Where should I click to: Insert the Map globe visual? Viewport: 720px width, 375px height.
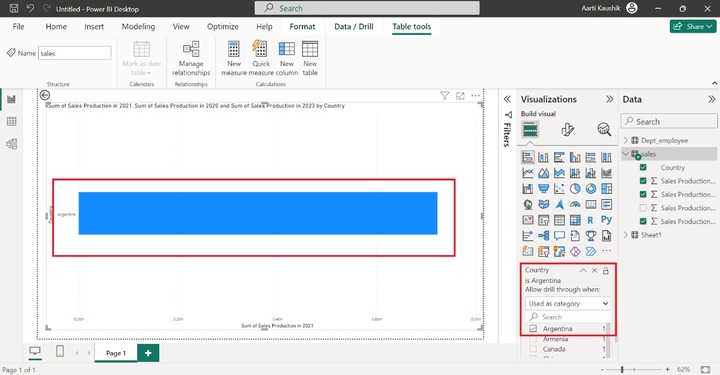[x=528, y=204]
